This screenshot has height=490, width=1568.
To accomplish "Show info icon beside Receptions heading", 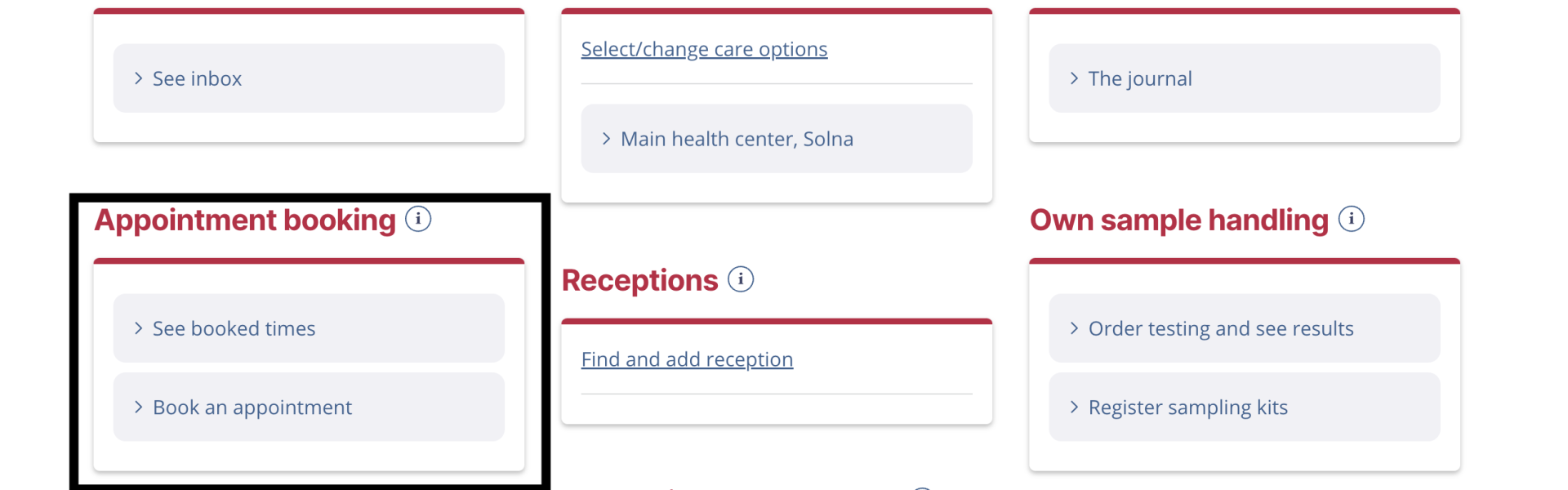I will [741, 279].
